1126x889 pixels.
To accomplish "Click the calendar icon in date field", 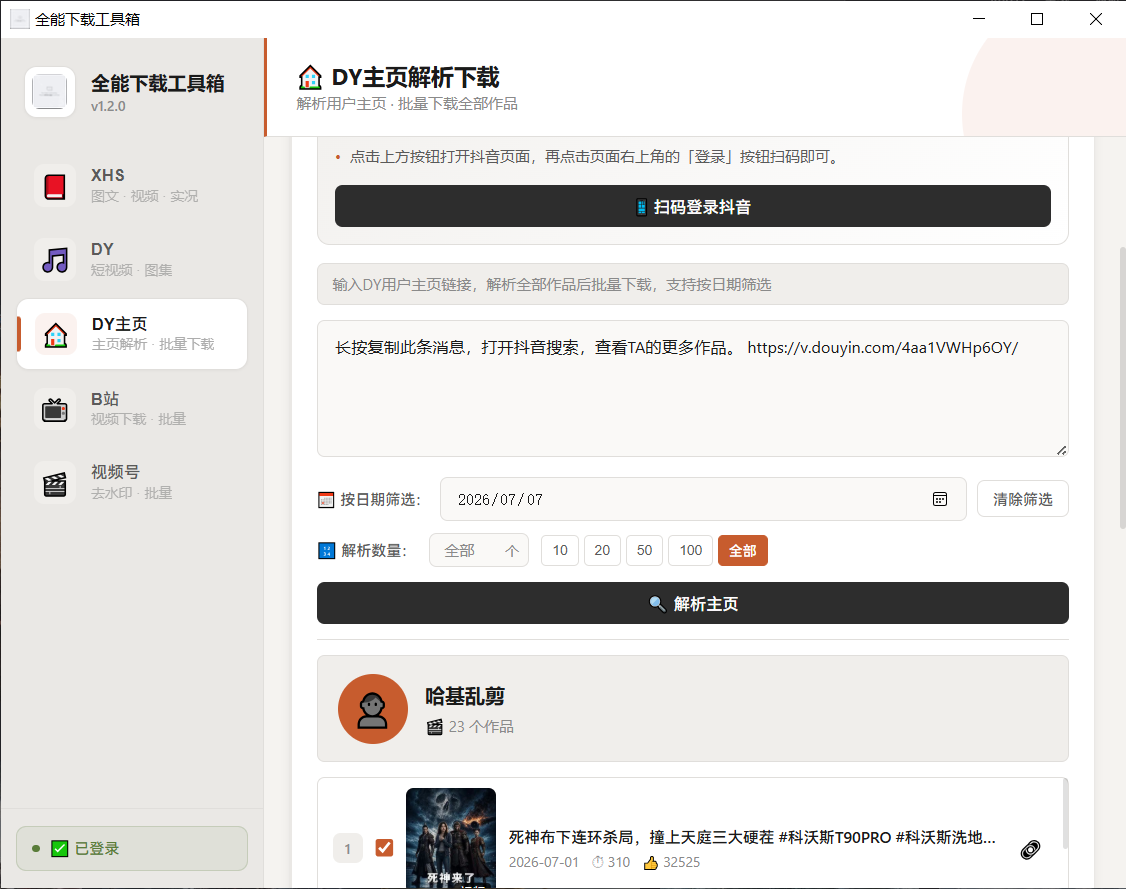I will [939, 499].
